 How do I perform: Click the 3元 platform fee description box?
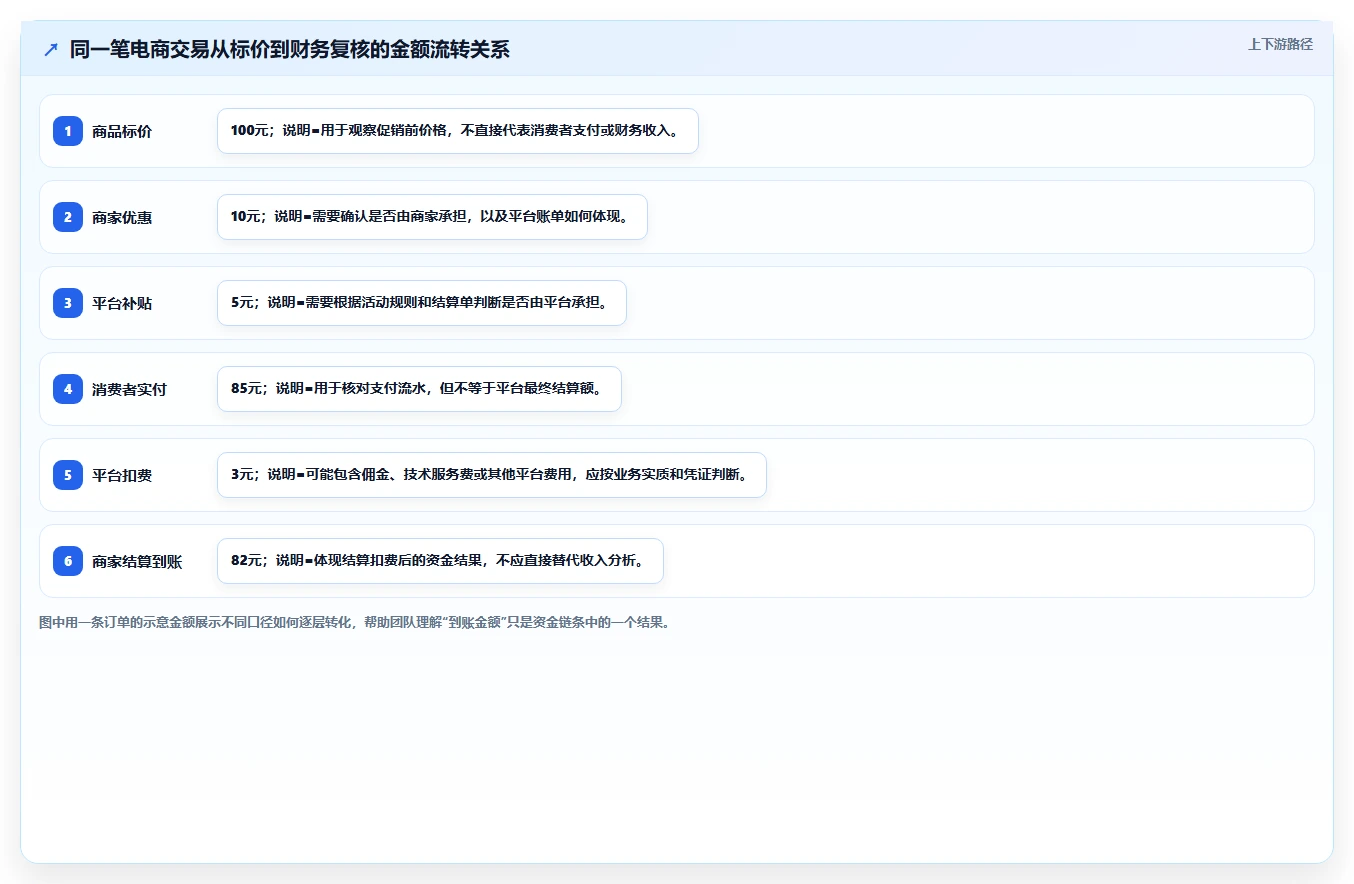492,475
